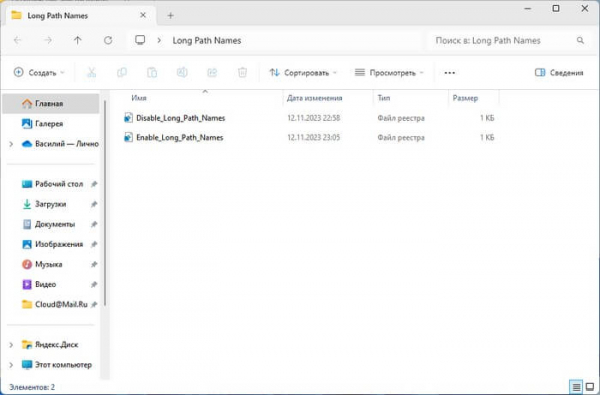Open Видео in the sidebar
This screenshot has height=395, width=600.
51,284
